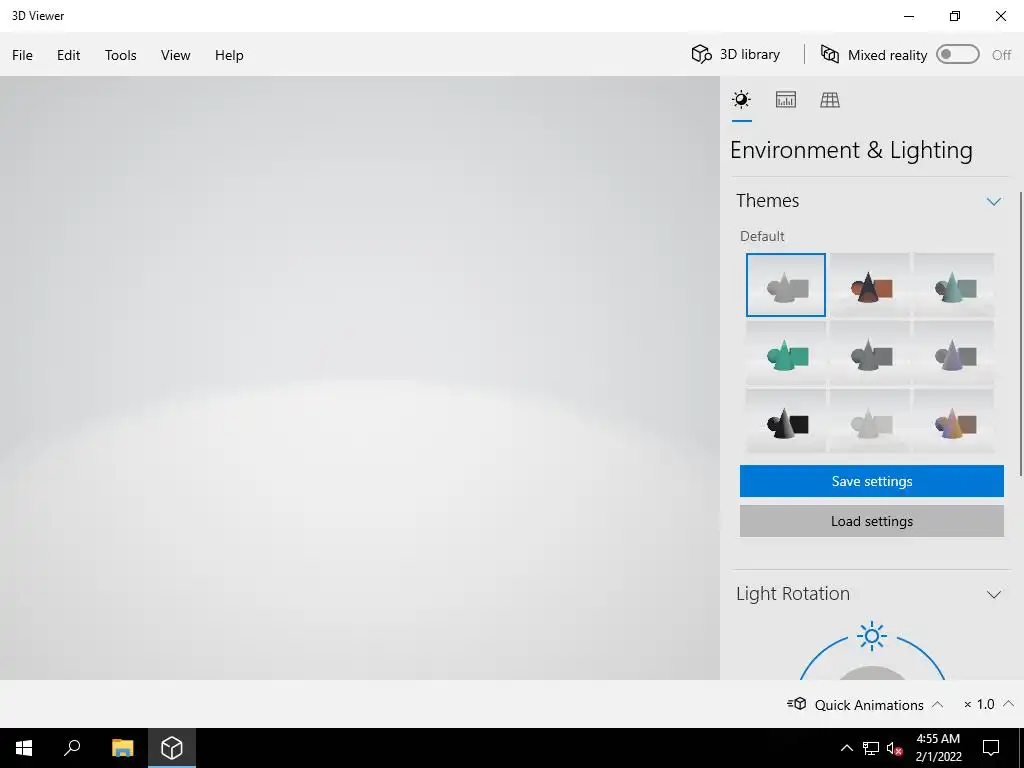Switch to the Stats & Shading tab icon
Image resolution: width=1024 pixels, height=768 pixels.
(x=786, y=99)
